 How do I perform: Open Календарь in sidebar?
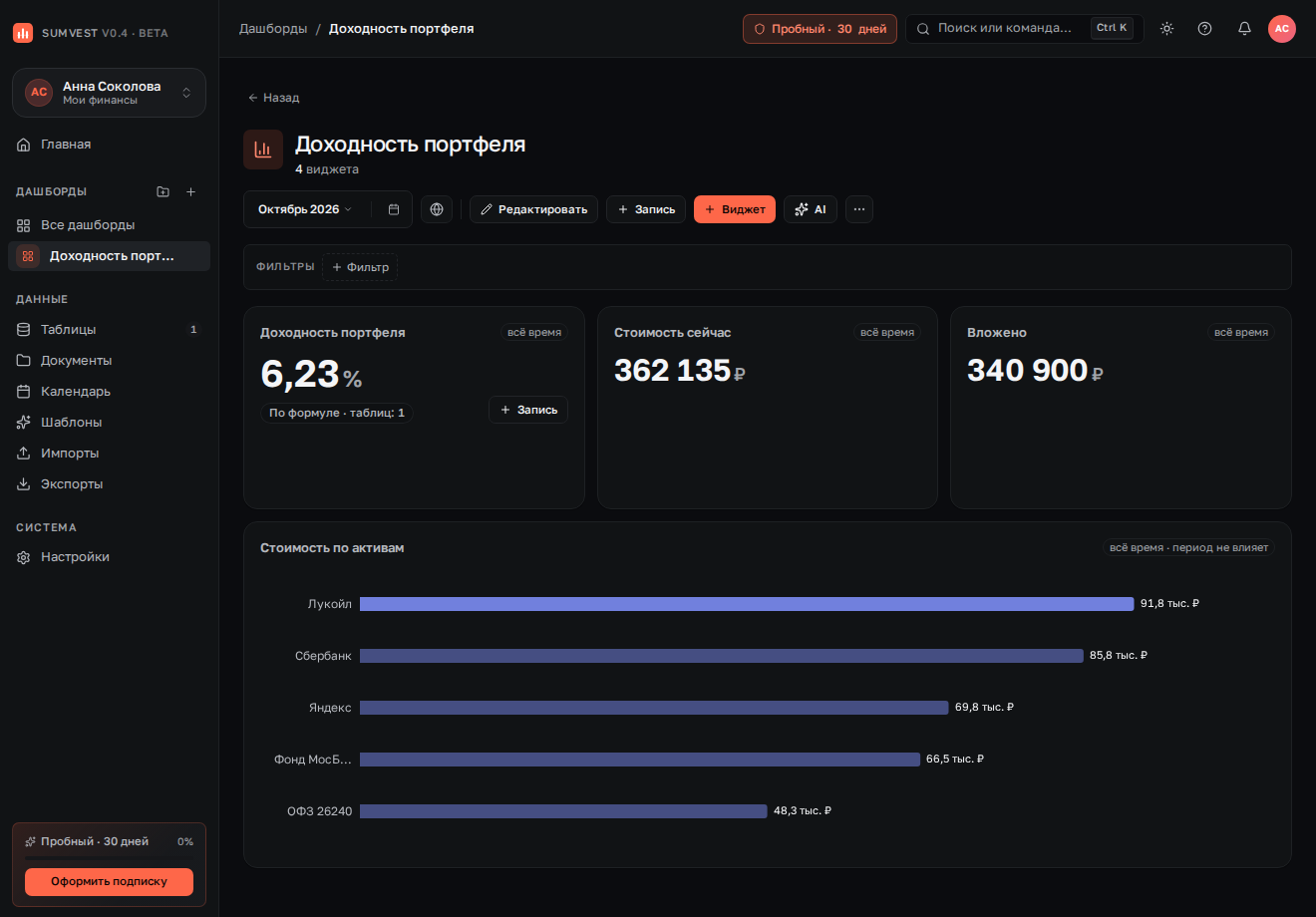point(109,391)
